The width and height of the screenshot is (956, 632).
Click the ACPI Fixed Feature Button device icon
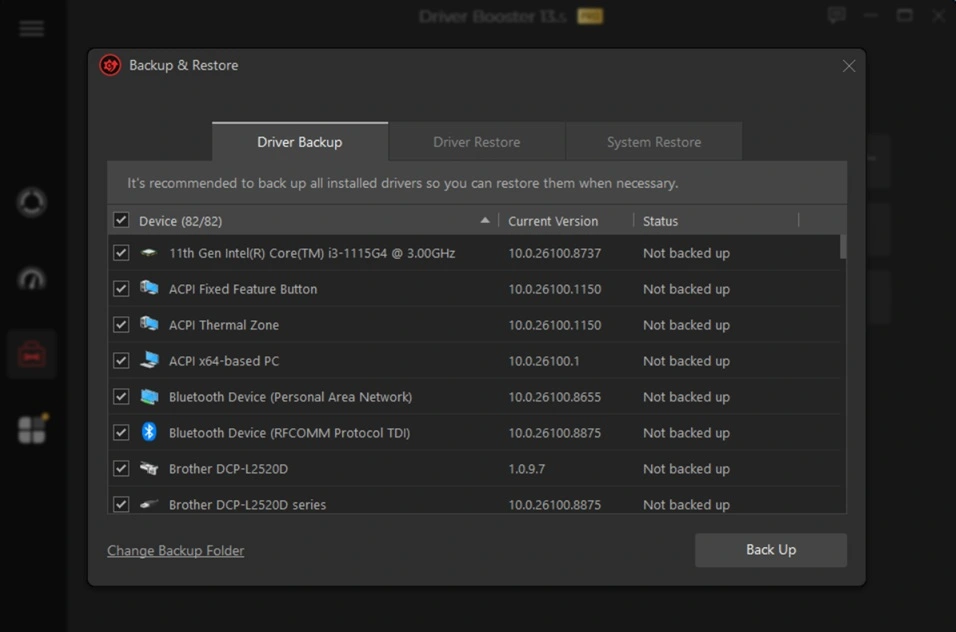(149, 288)
